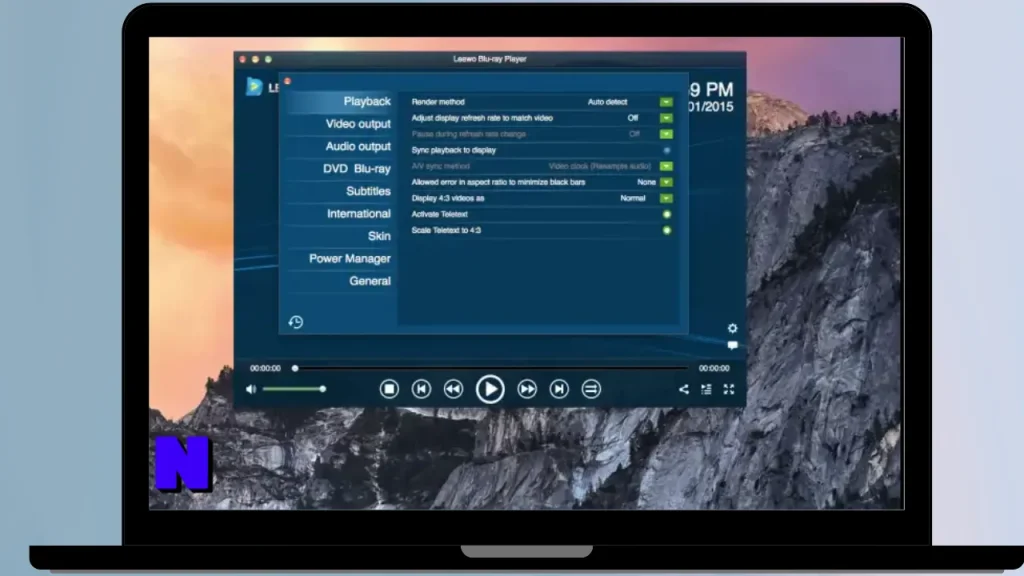Expand Render method dropdown

click(666, 102)
